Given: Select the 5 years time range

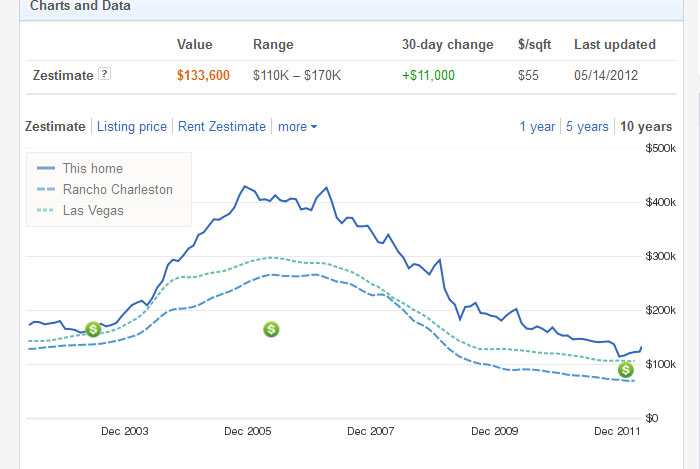Looking at the screenshot, I should (587, 127).
